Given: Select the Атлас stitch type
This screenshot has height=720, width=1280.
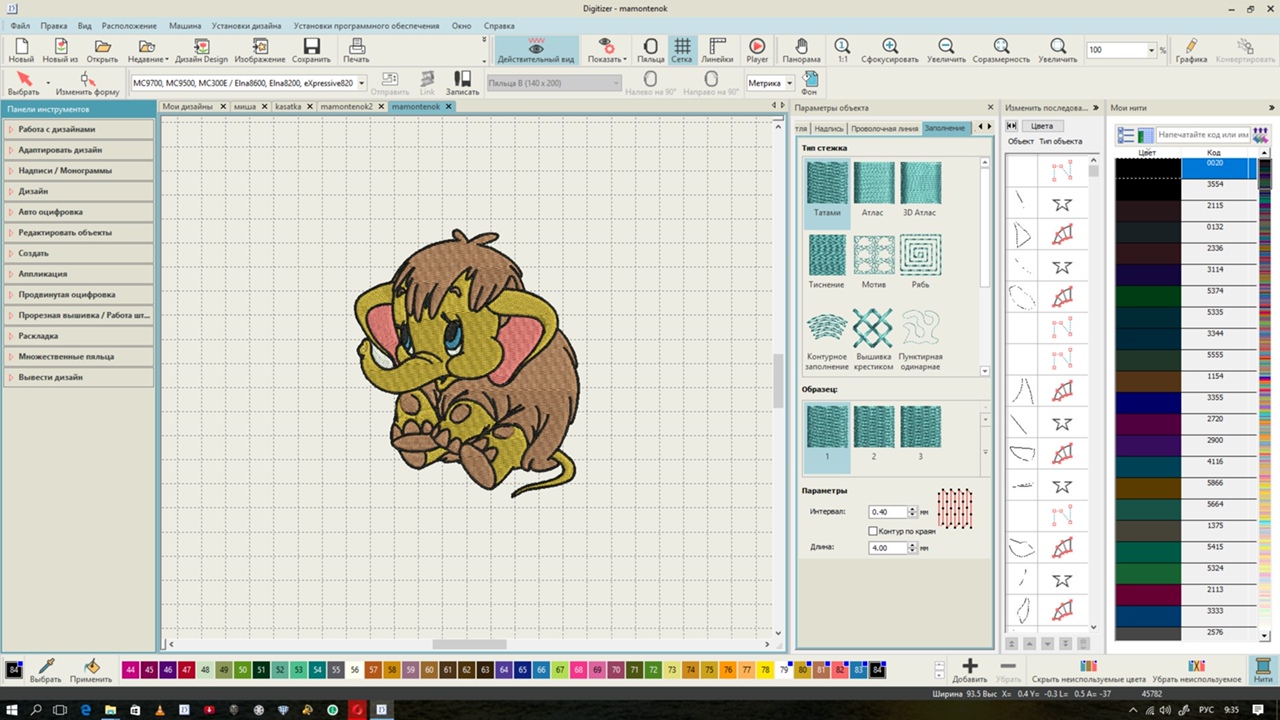Looking at the screenshot, I should point(873,190).
